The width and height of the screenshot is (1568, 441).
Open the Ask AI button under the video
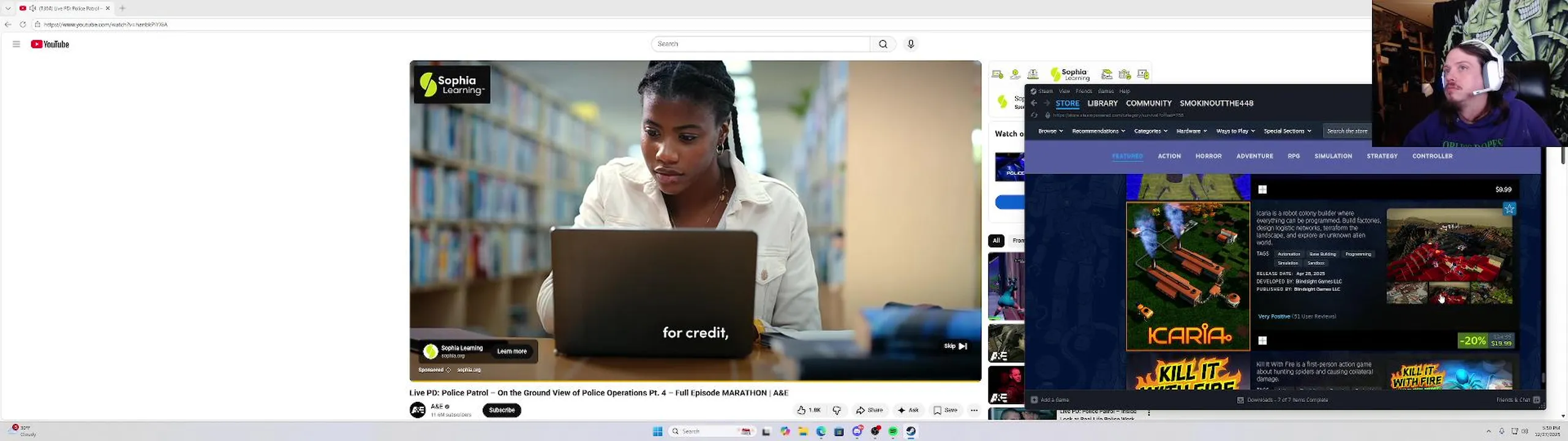908,410
